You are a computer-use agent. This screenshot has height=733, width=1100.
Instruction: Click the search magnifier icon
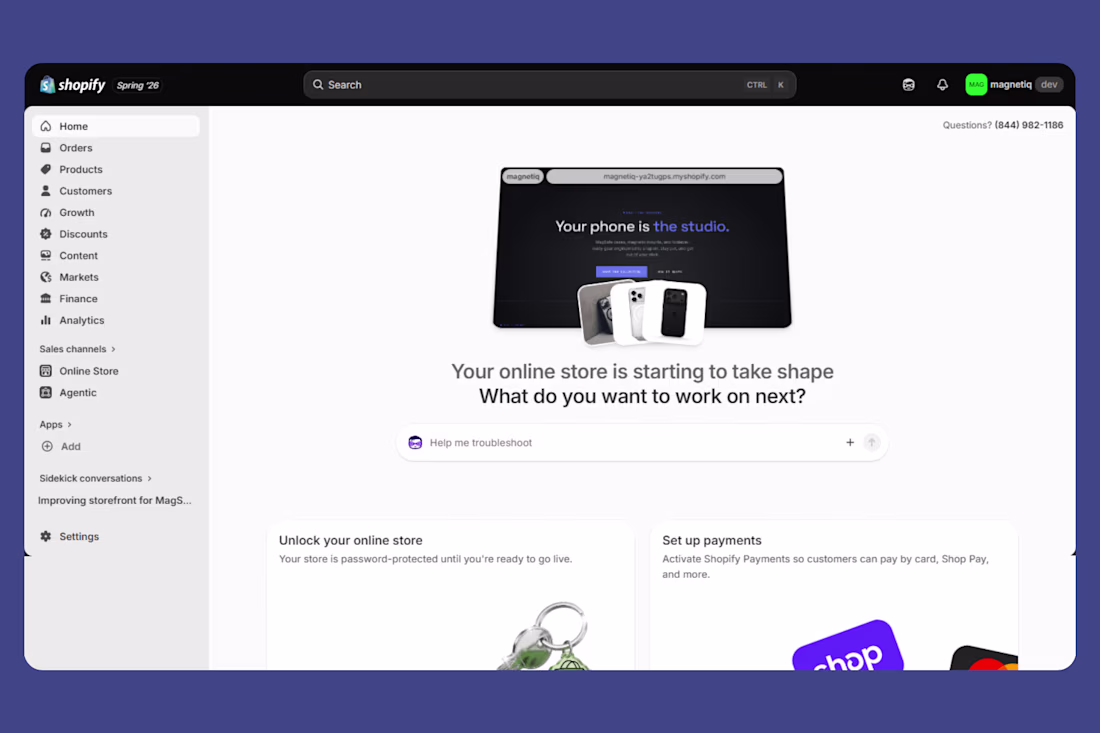(318, 85)
